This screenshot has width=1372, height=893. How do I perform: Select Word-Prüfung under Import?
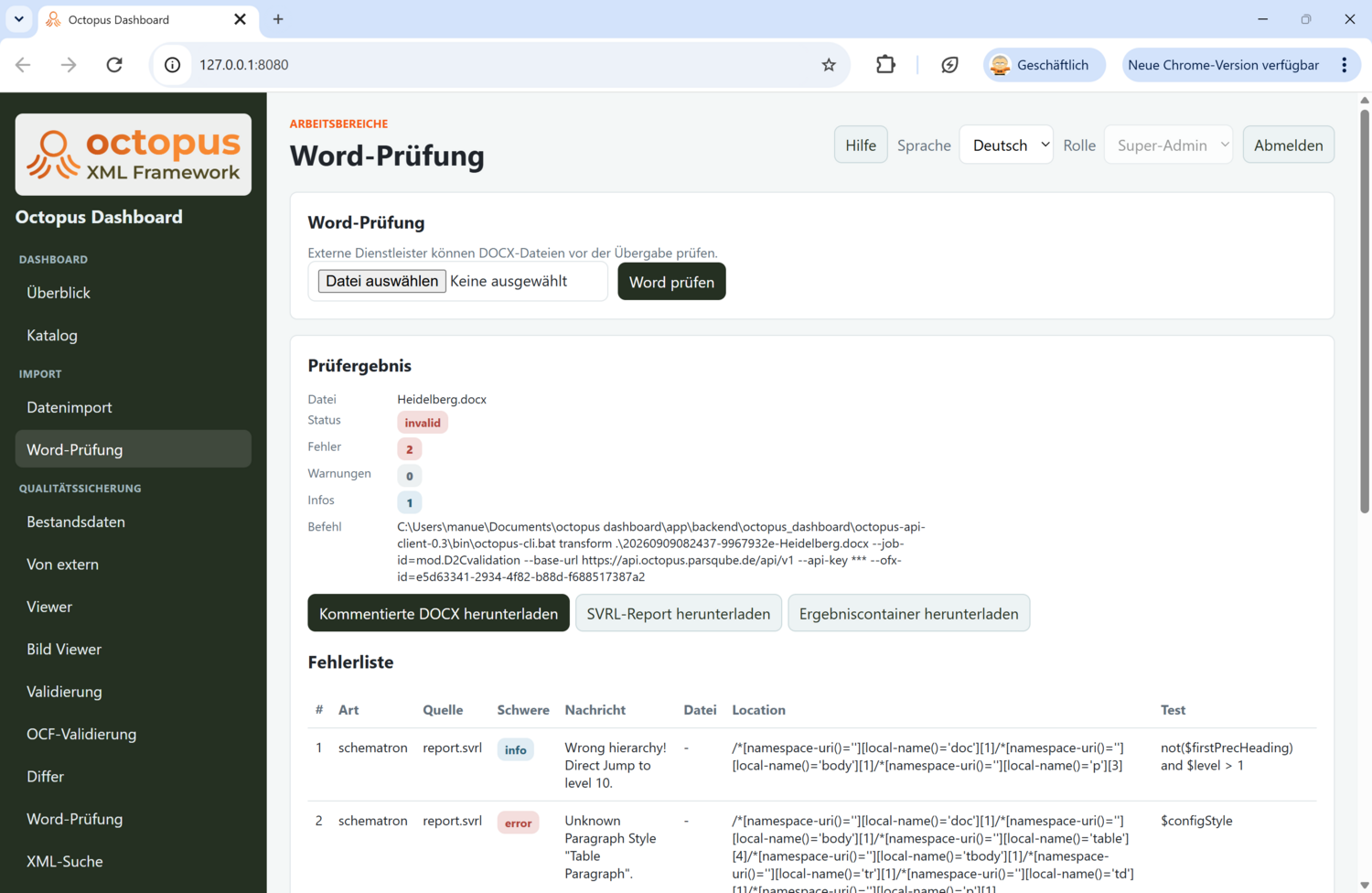click(x=134, y=449)
